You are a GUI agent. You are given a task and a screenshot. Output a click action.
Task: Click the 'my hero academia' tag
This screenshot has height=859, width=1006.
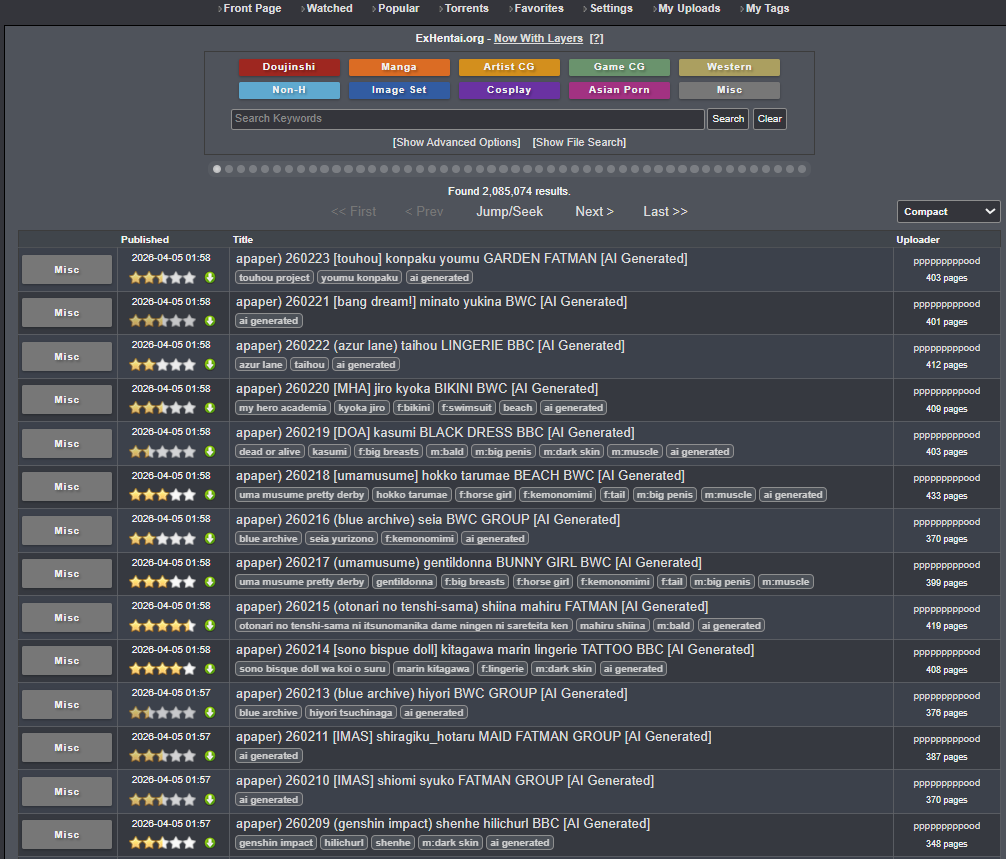coord(283,408)
